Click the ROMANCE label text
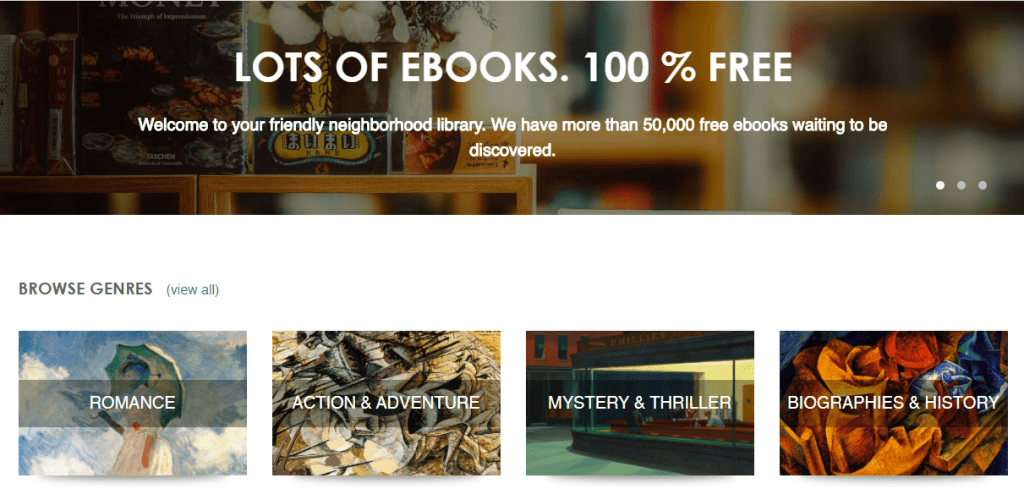Image resolution: width=1024 pixels, height=500 pixels. click(133, 403)
